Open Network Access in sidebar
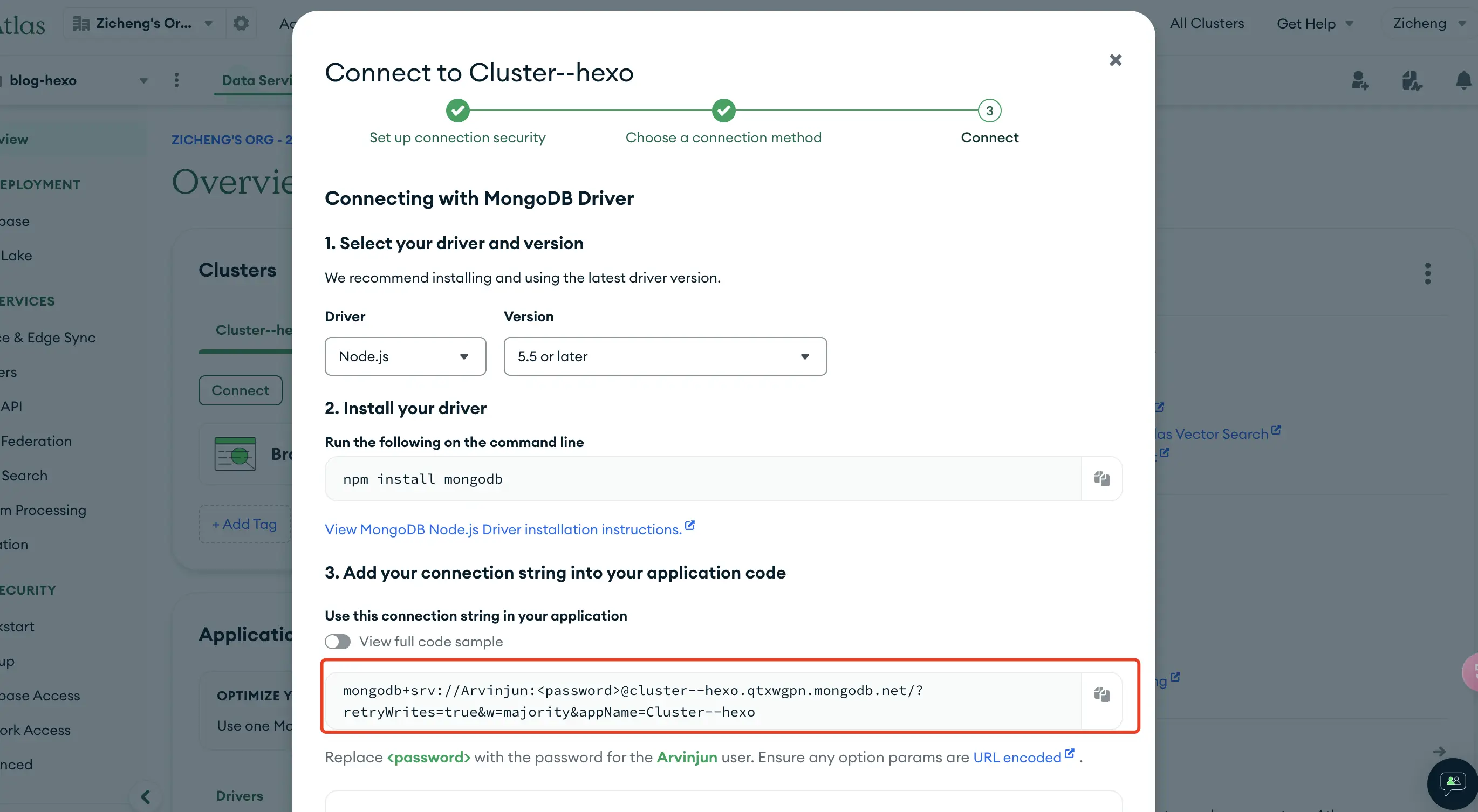 (36, 730)
